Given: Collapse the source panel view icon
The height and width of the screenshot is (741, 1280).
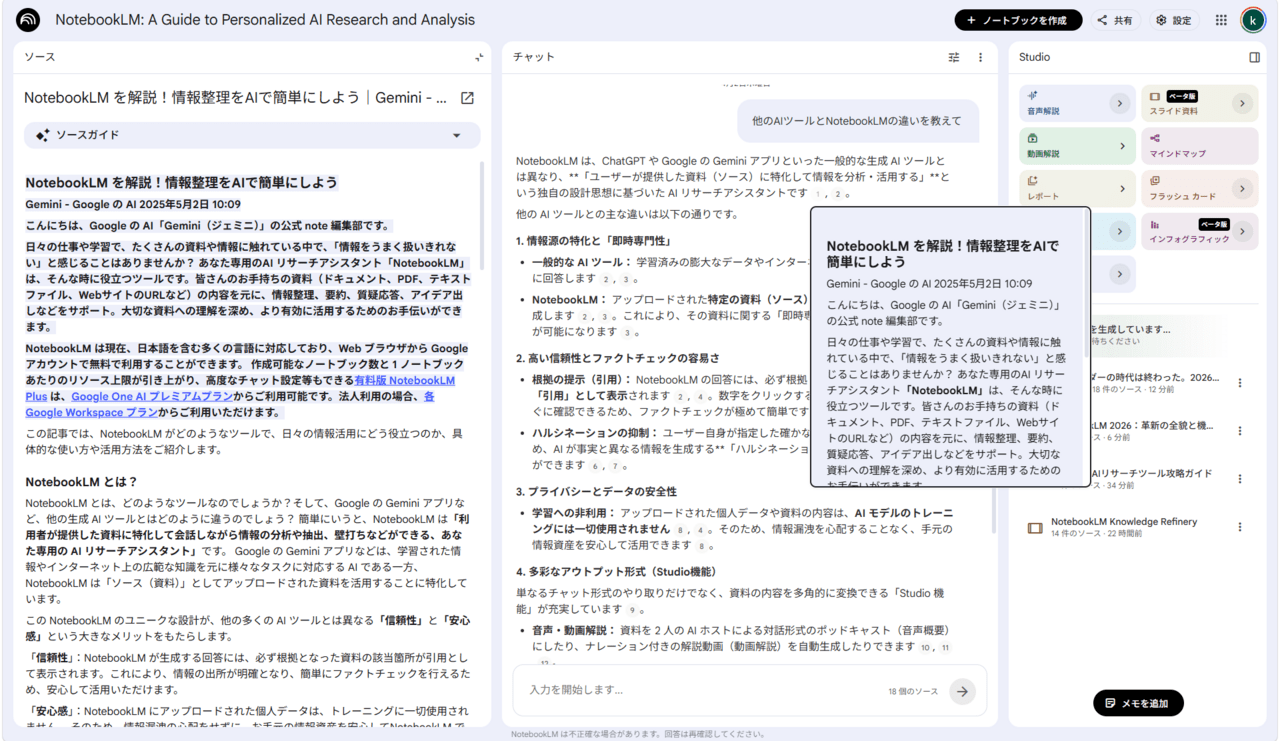Looking at the screenshot, I should (x=479, y=58).
